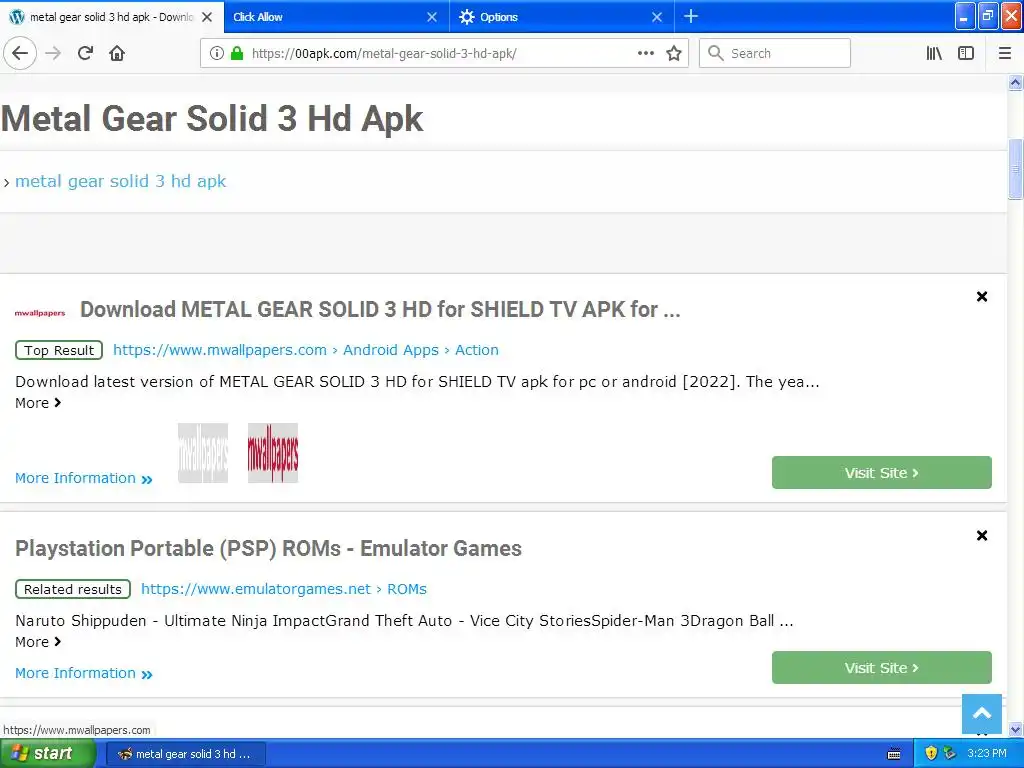Close the Click Allow tab
The height and width of the screenshot is (768, 1024).
[432, 17]
